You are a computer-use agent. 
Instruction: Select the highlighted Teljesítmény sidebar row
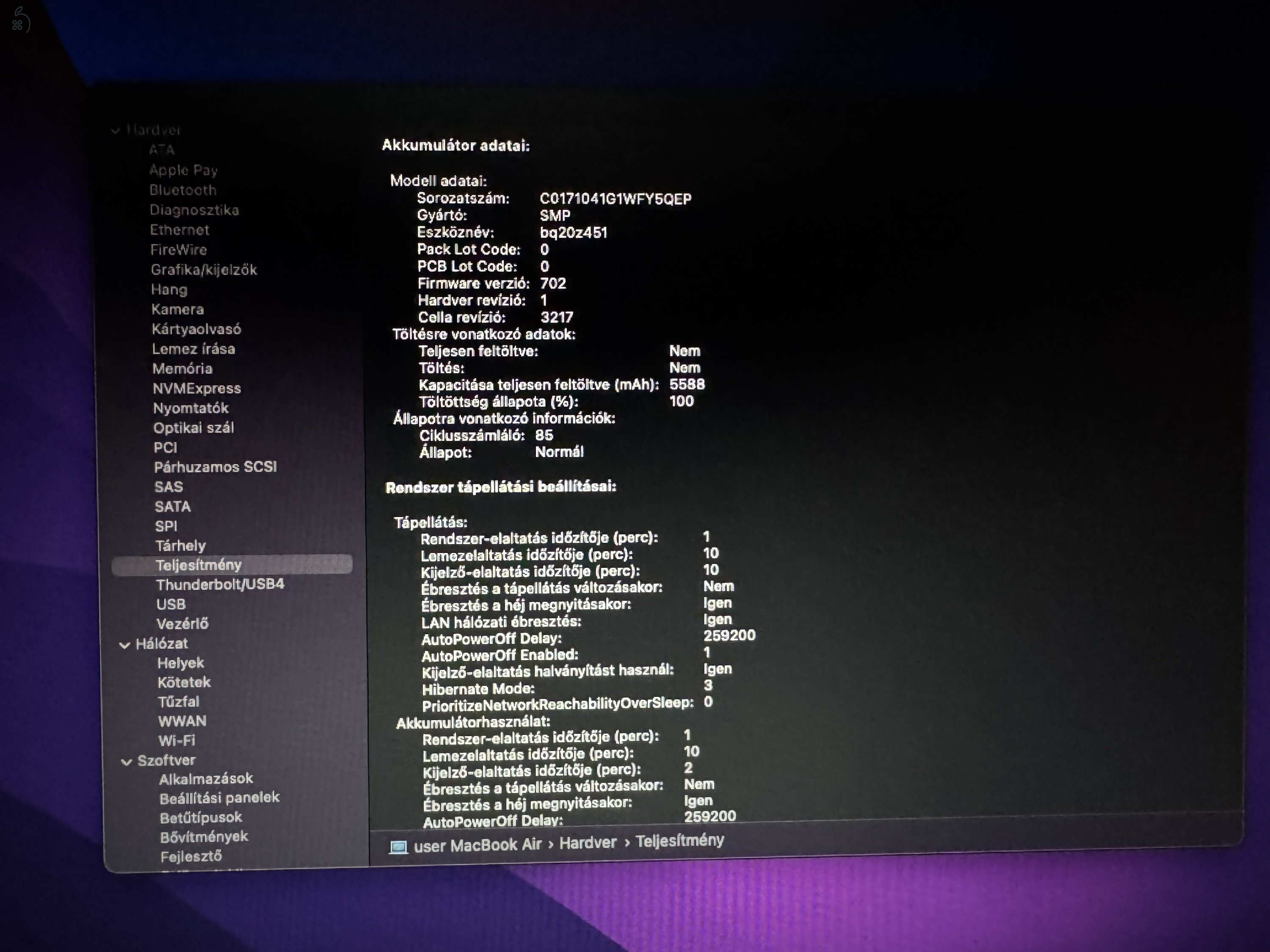232,565
